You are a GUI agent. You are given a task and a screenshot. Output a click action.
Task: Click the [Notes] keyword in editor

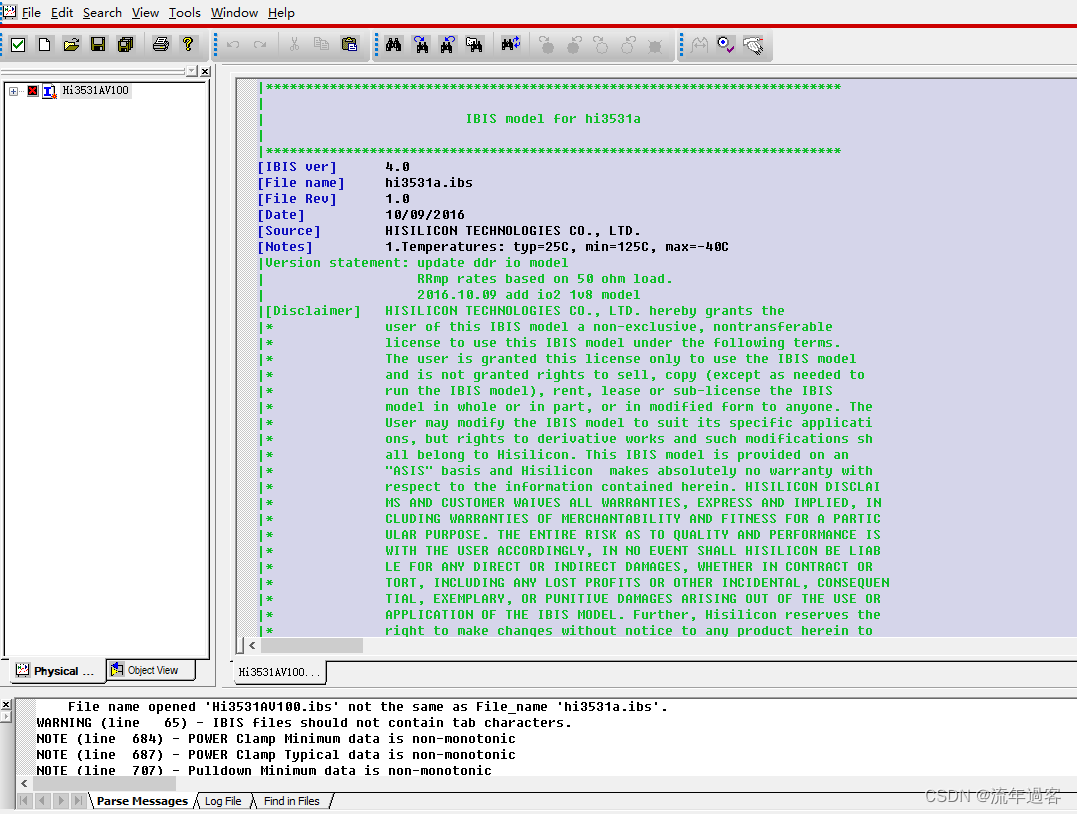coord(285,247)
